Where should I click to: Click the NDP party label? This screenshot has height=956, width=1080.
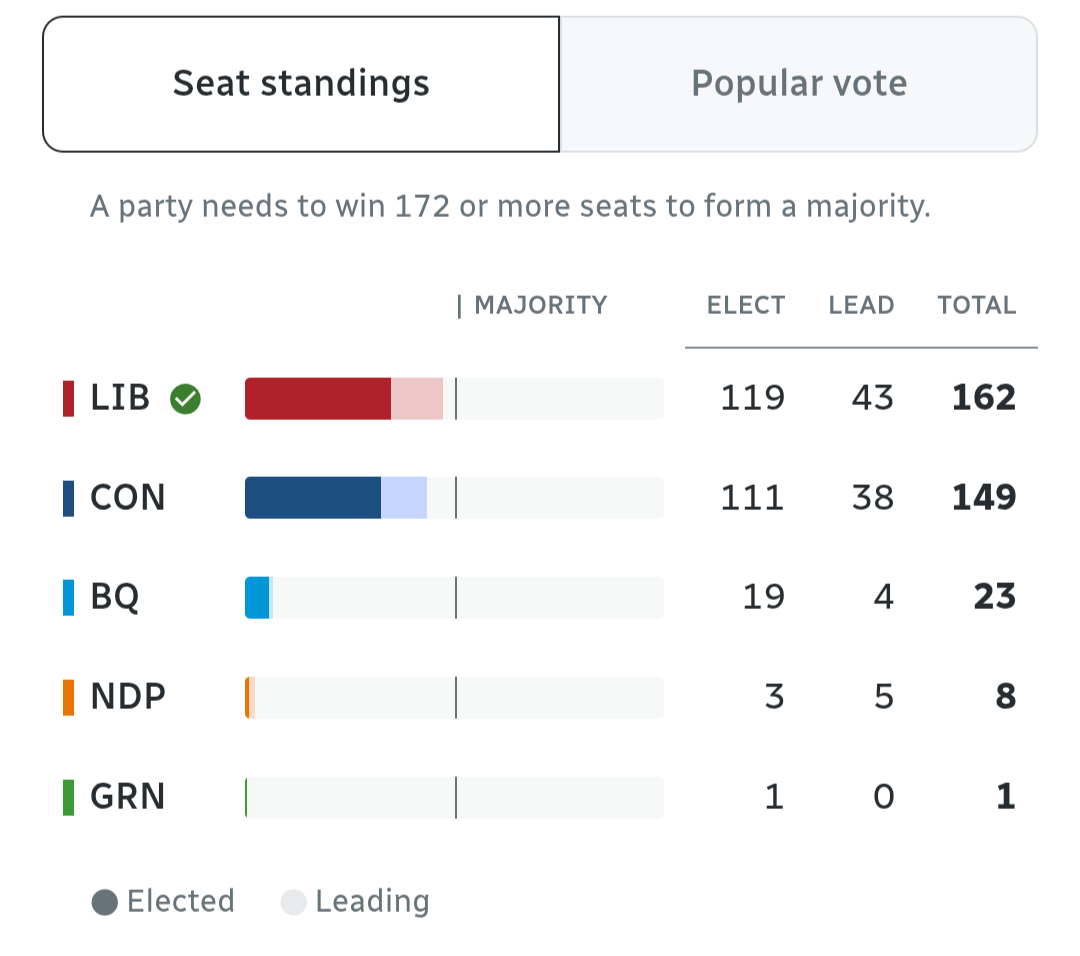coord(128,697)
